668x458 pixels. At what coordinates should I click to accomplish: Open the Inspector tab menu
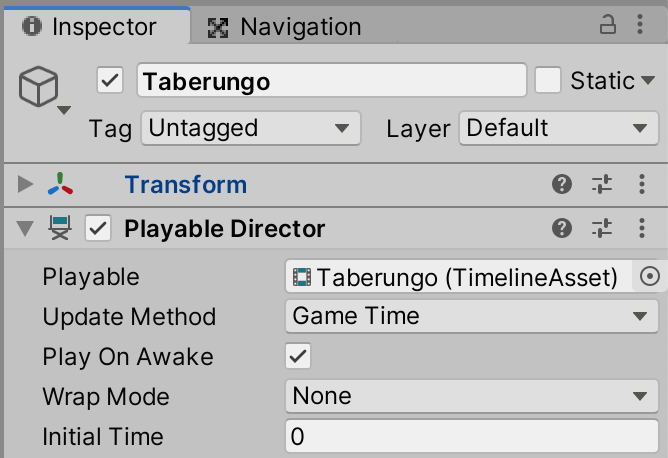[642, 25]
